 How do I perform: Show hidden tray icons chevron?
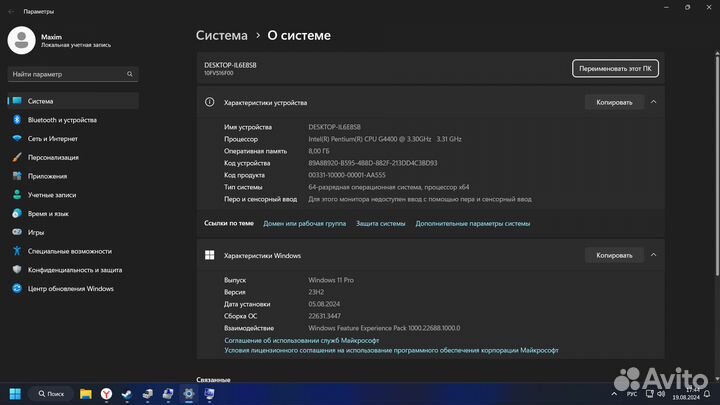614,394
